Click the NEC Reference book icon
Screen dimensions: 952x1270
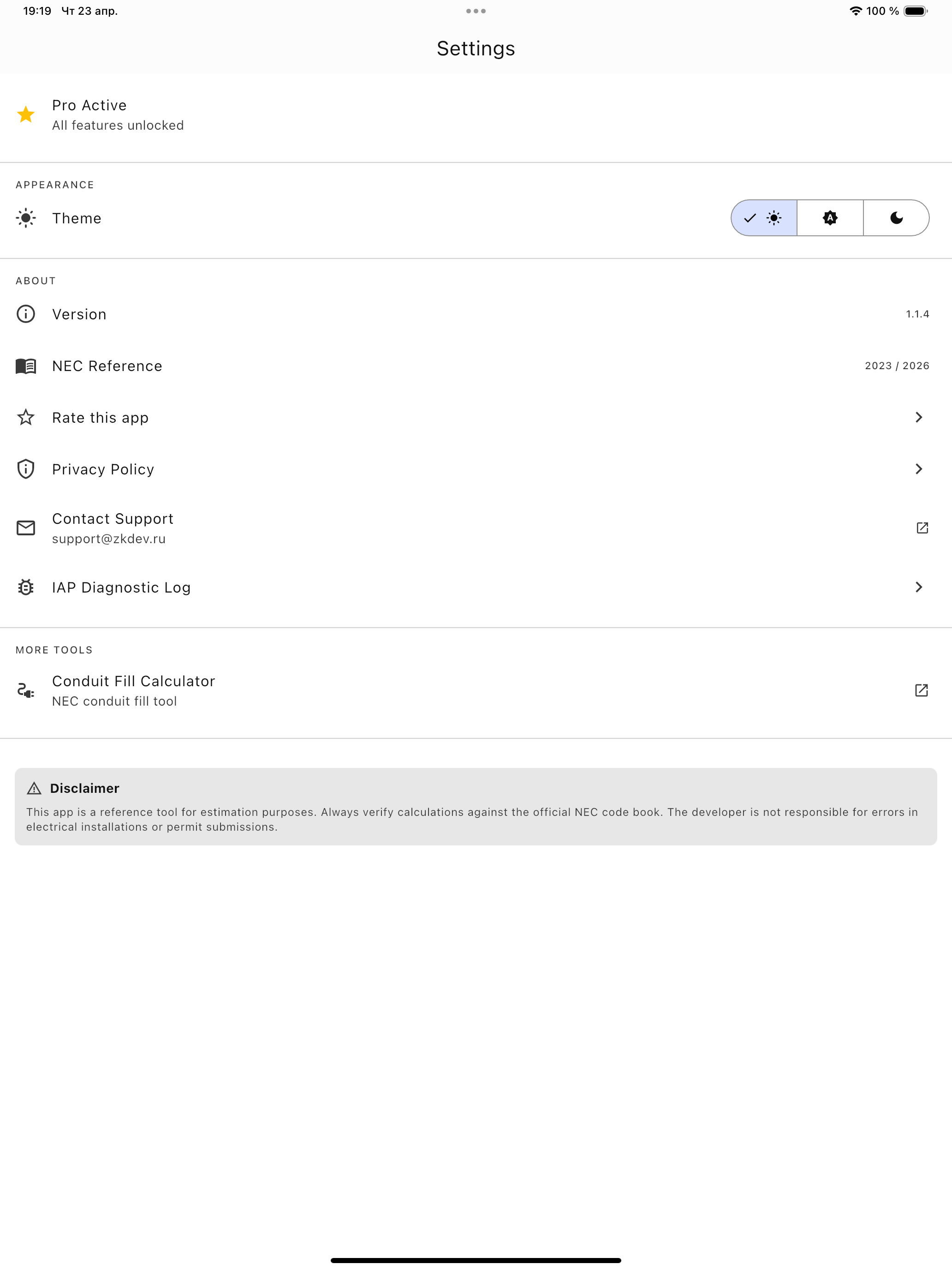(x=26, y=366)
